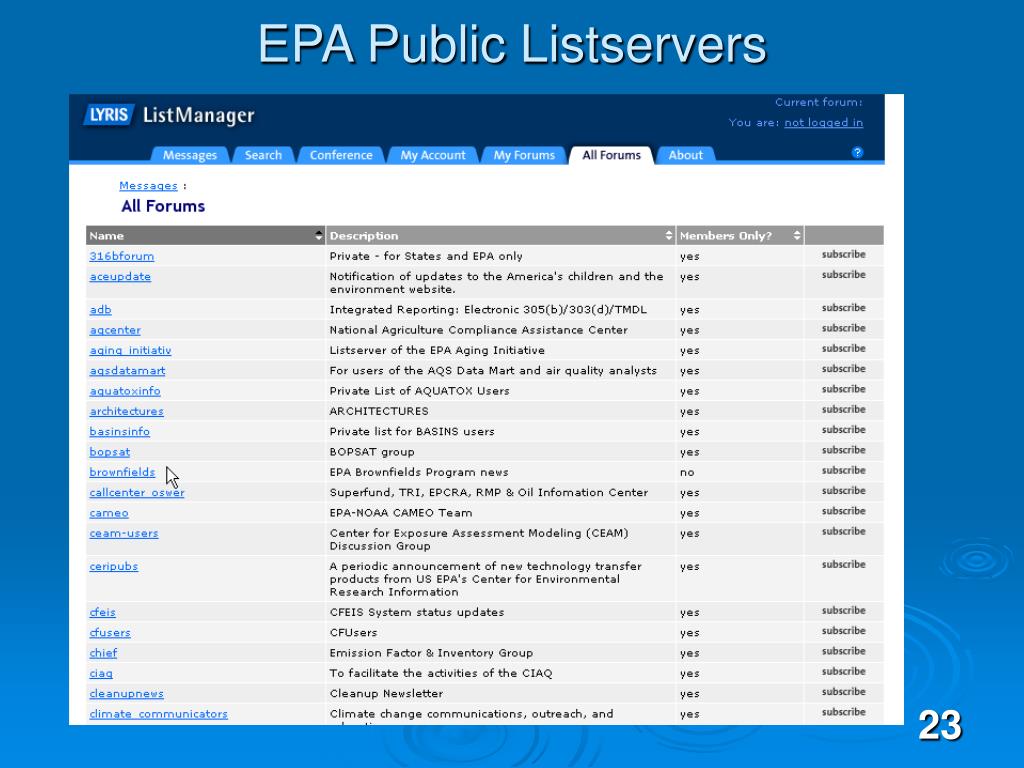Go to the architectures forum
Viewport: 1024px width, 768px height.
pos(127,411)
